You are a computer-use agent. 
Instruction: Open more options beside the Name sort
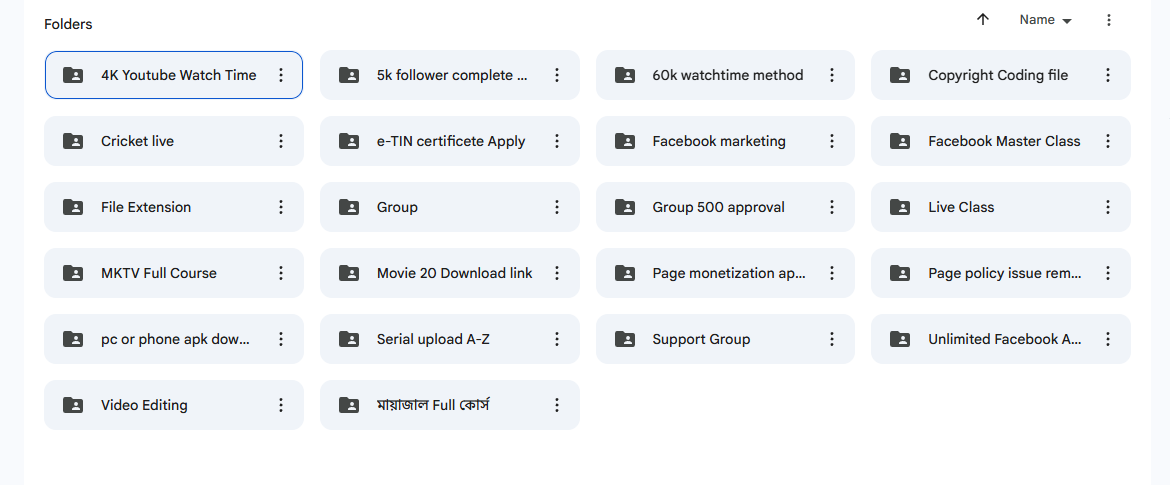1108,20
